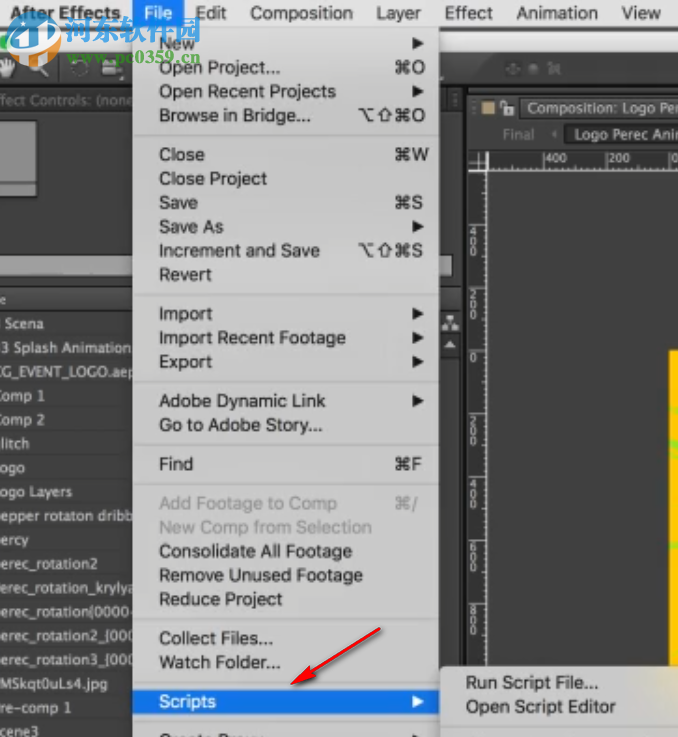Choose Revert in the File menu
This screenshot has height=737, width=678.
tap(286, 274)
